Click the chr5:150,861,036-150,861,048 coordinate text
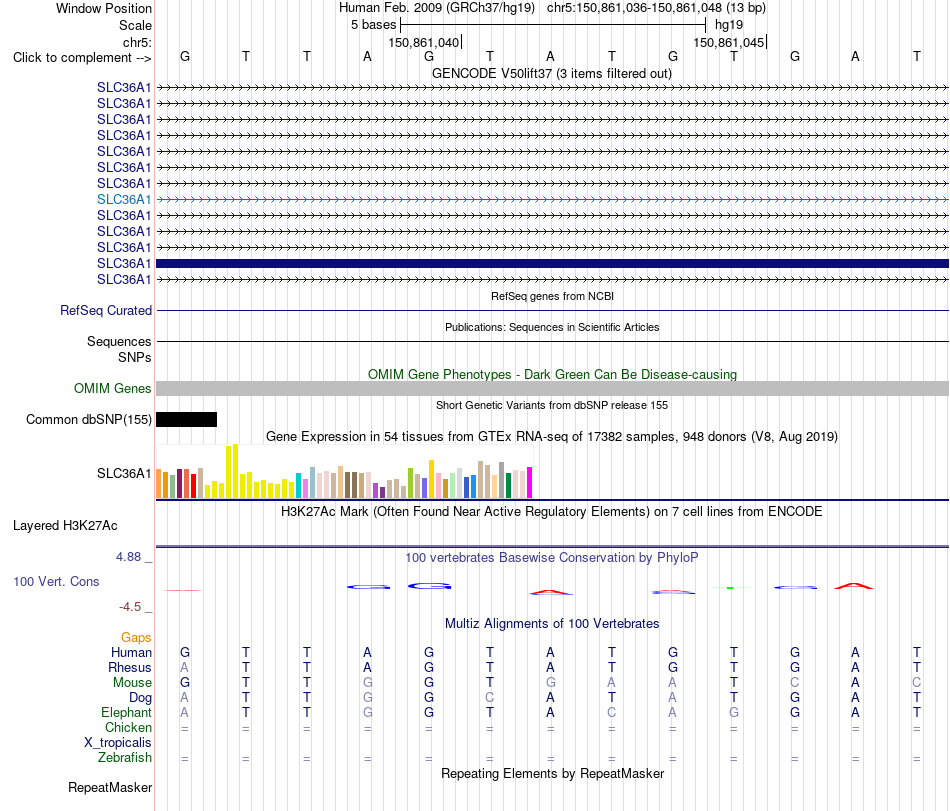This screenshot has height=811, width=950. coord(634,8)
